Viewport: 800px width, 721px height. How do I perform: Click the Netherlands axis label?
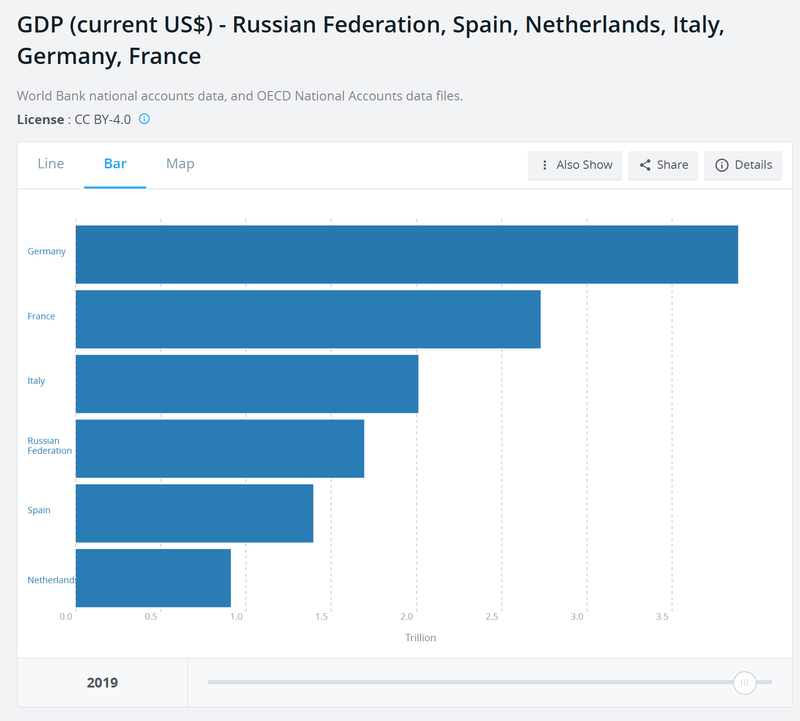[52, 580]
